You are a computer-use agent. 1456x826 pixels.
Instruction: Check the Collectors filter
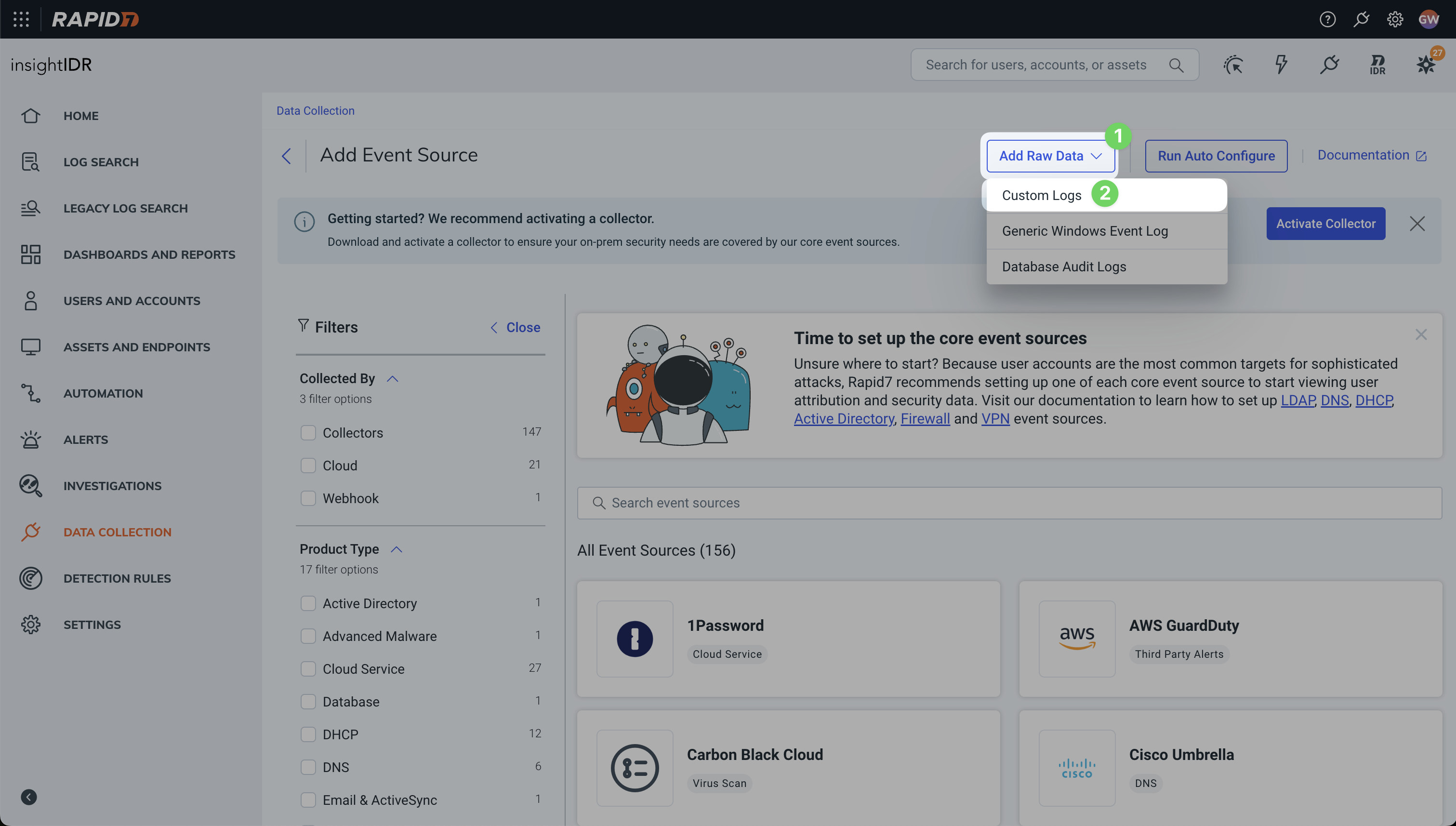308,433
